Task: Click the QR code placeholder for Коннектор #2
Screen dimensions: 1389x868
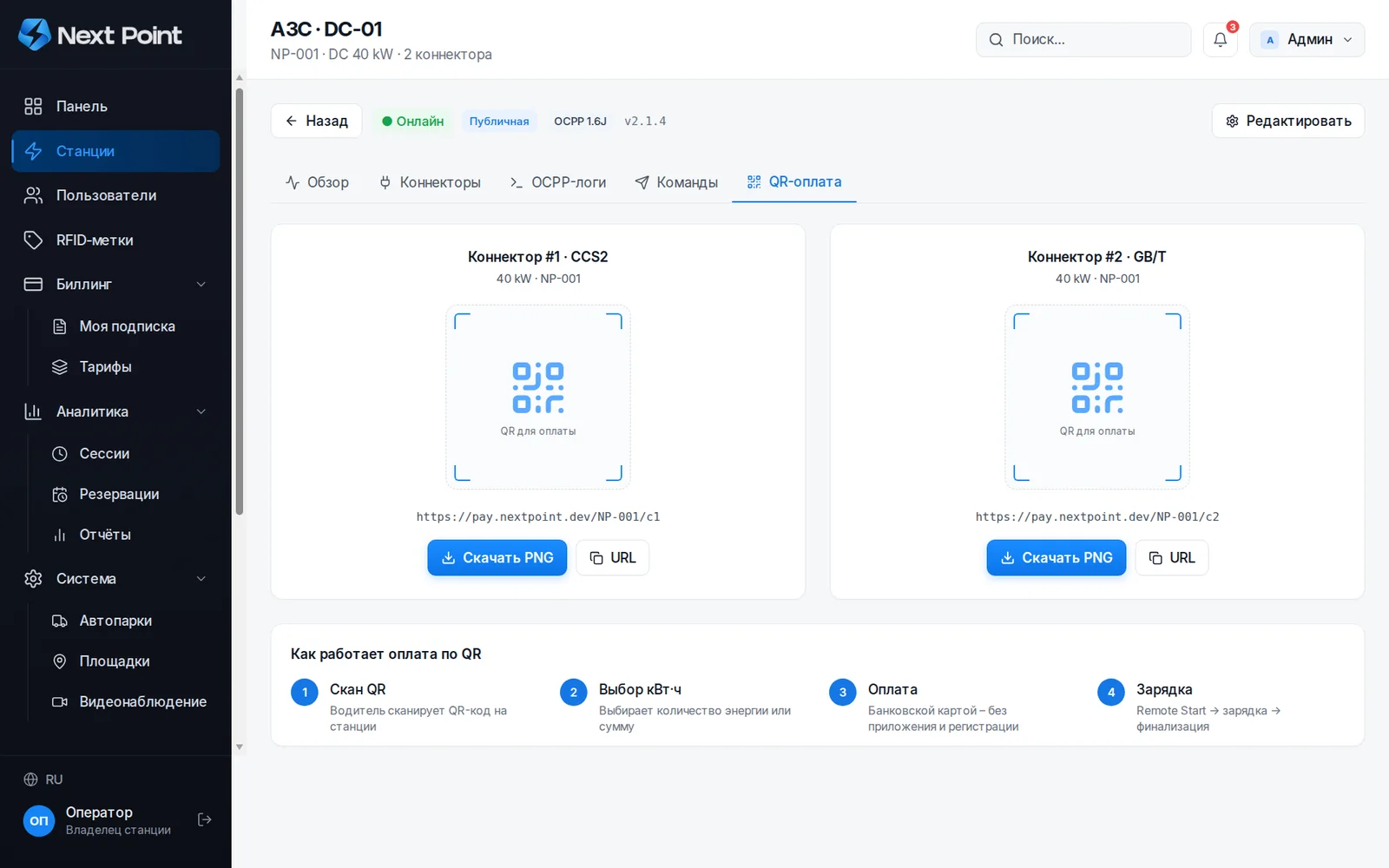Action: coord(1097,397)
